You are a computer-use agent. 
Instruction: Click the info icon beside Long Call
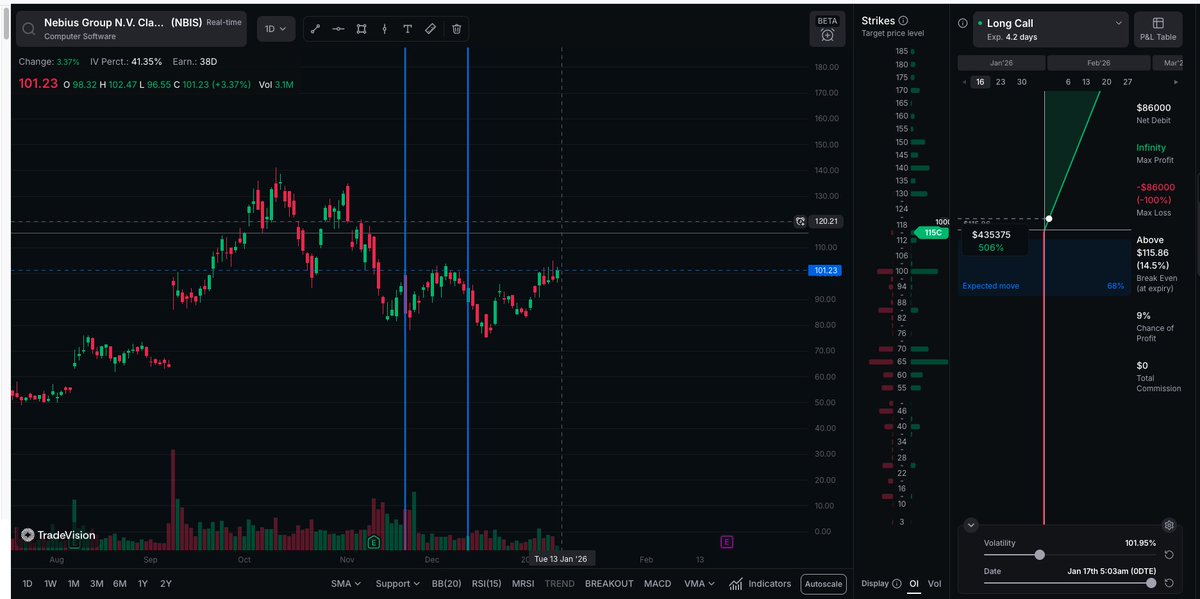[963, 23]
